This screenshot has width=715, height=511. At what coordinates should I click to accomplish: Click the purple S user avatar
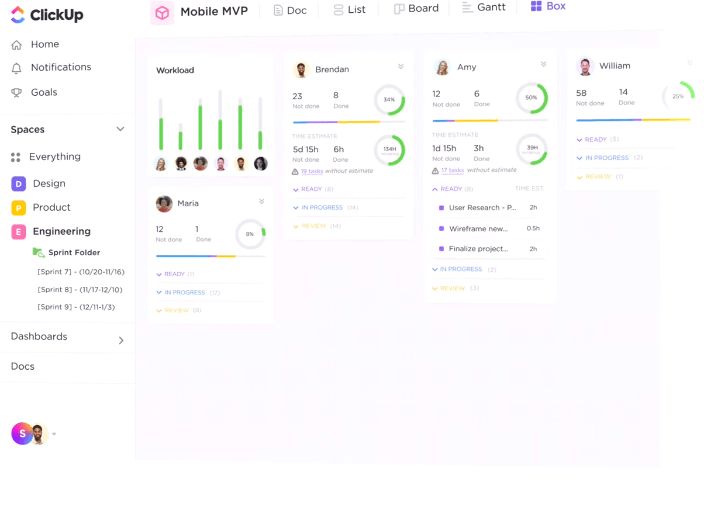pos(22,434)
